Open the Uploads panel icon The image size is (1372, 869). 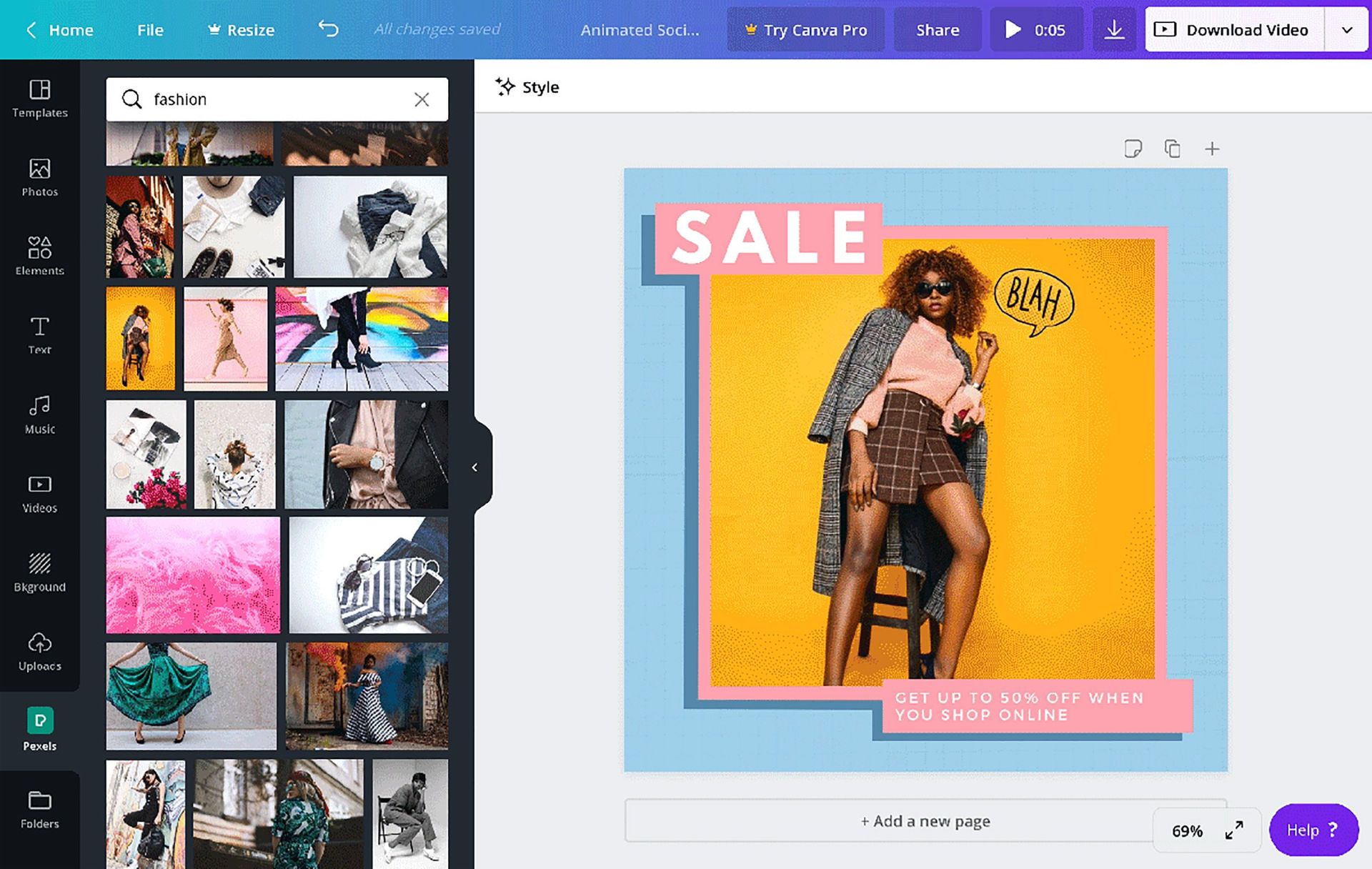click(39, 651)
